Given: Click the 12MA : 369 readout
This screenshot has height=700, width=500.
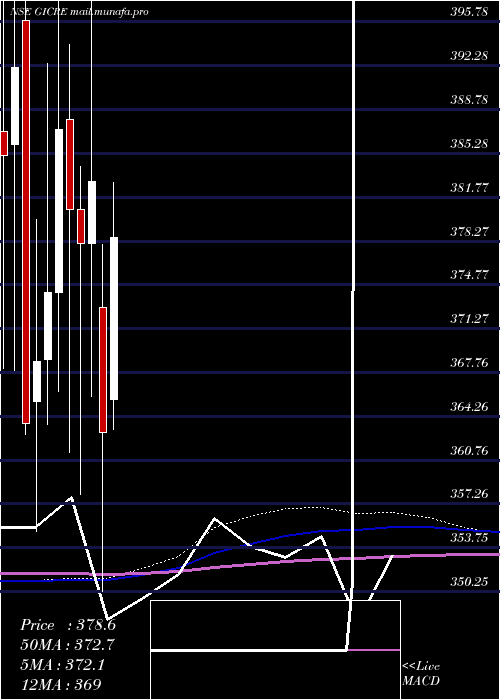Looking at the screenshot, I should pyautogui.click(x=60, y=684).
